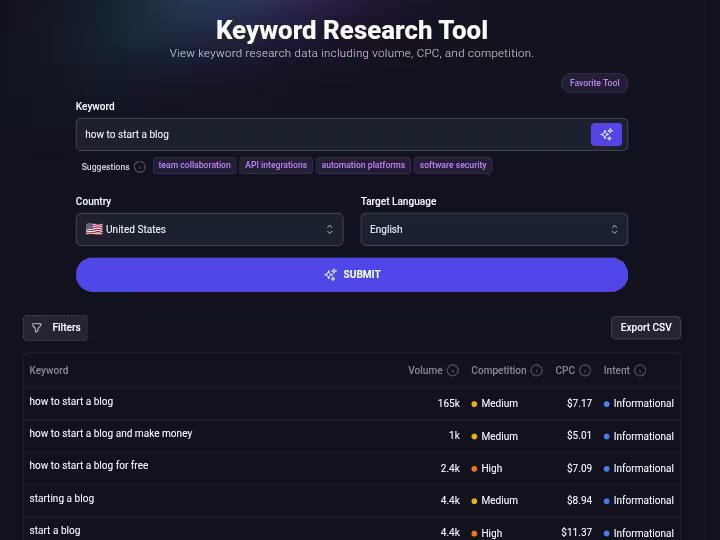Image resolution: width=720 pixels, height=540 pixels.
Task: Click the Favorite Tool button
Action: point(595,83)
